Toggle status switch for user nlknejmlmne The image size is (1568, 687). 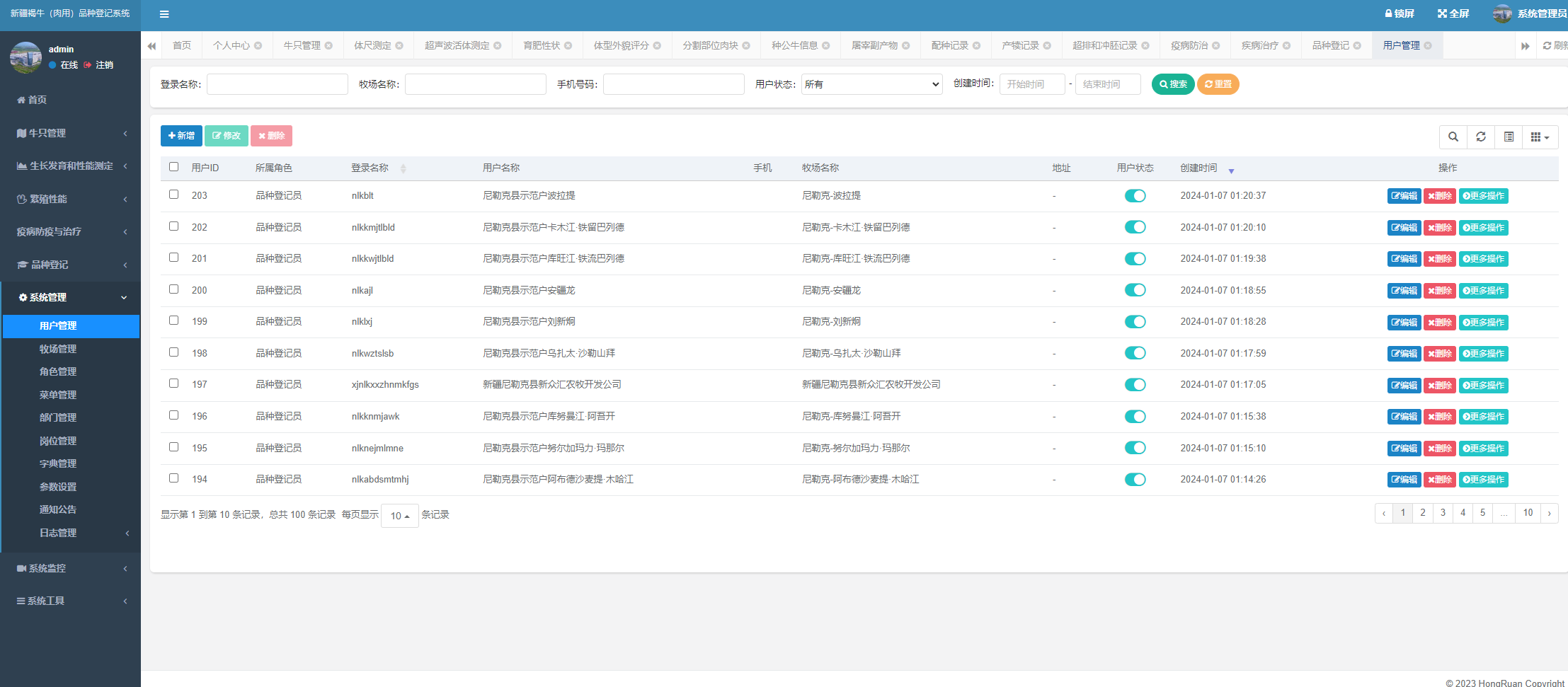(x=1135, y=448)
